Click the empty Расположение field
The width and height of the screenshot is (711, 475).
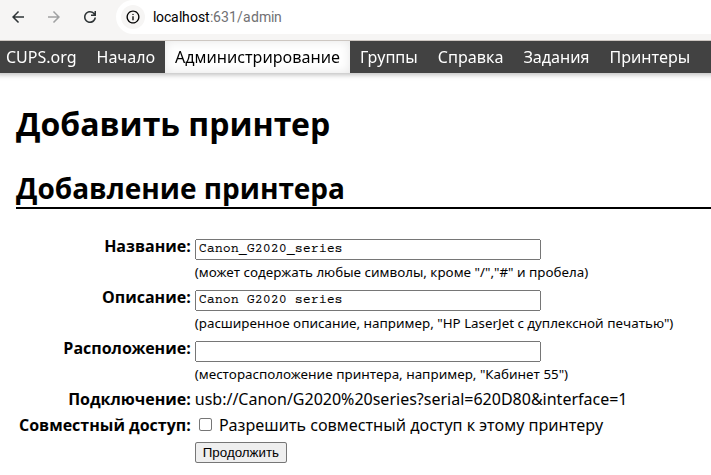click(x=367, y=351)
